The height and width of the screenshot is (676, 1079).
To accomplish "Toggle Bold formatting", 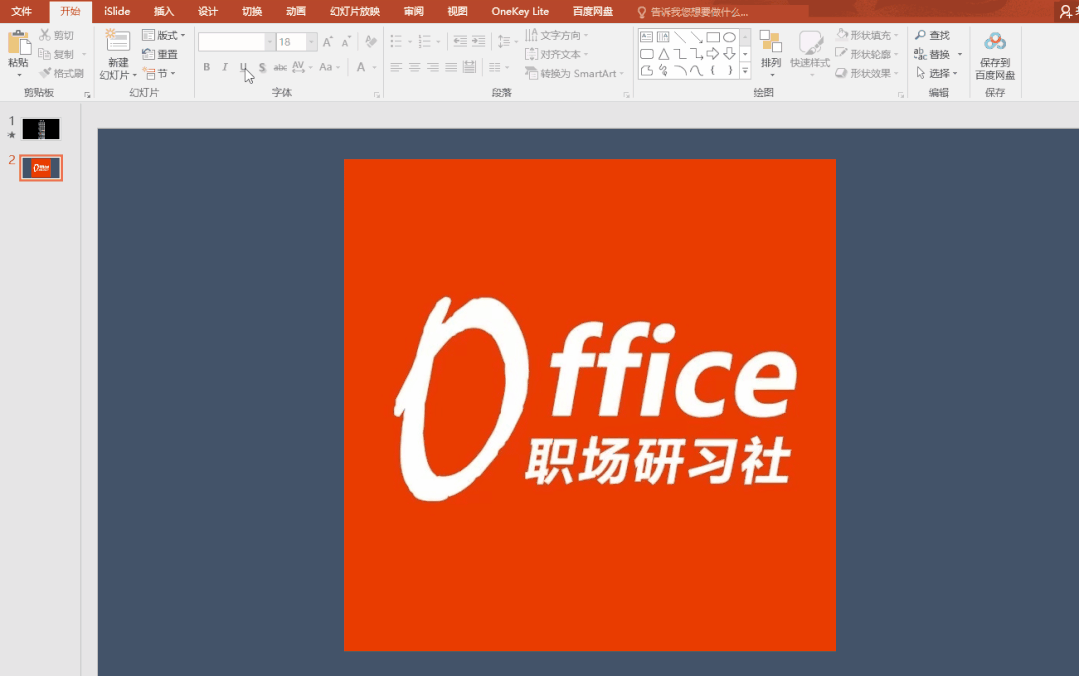I will point(206,67).
